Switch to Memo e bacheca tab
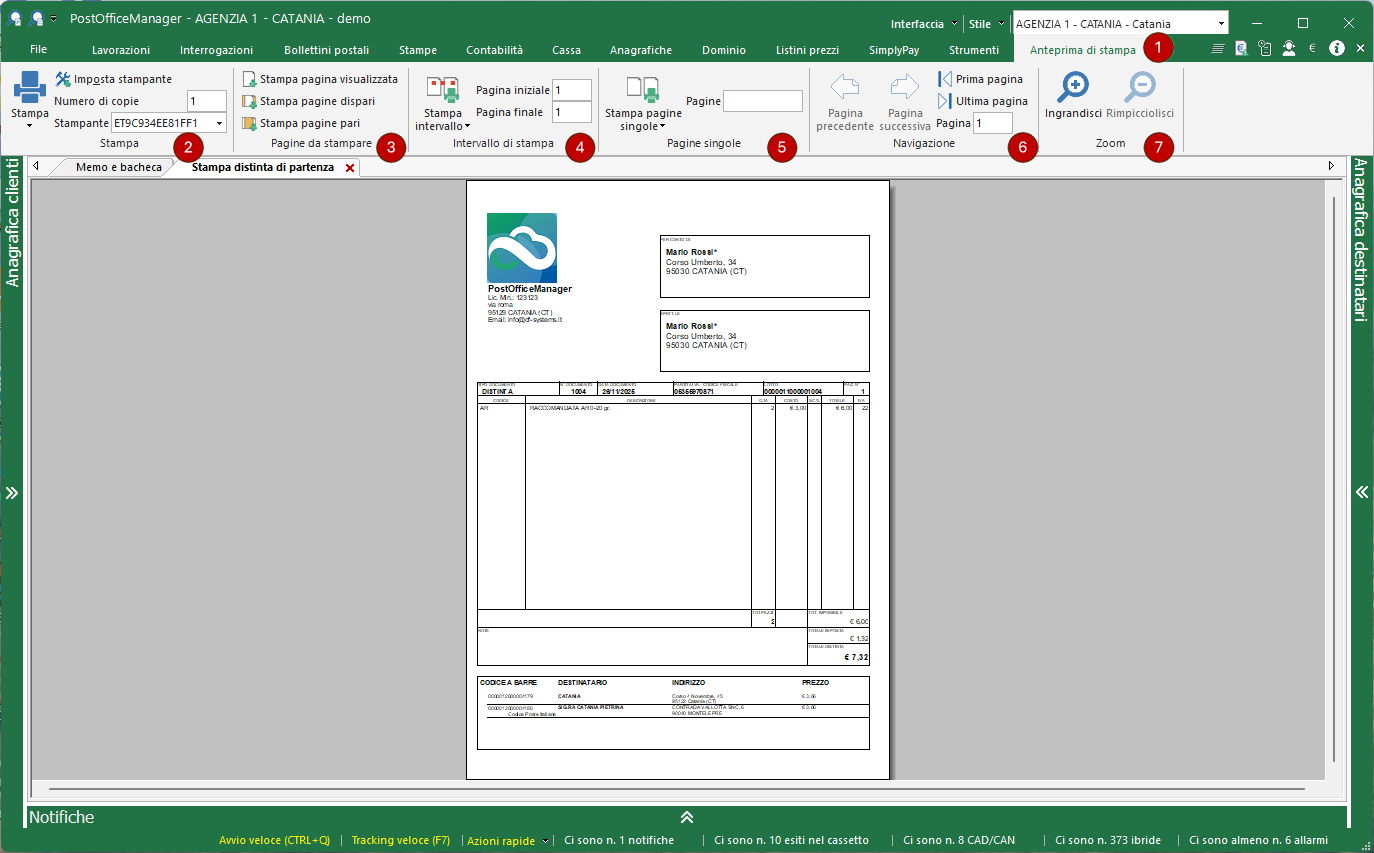 click(118, 167)
